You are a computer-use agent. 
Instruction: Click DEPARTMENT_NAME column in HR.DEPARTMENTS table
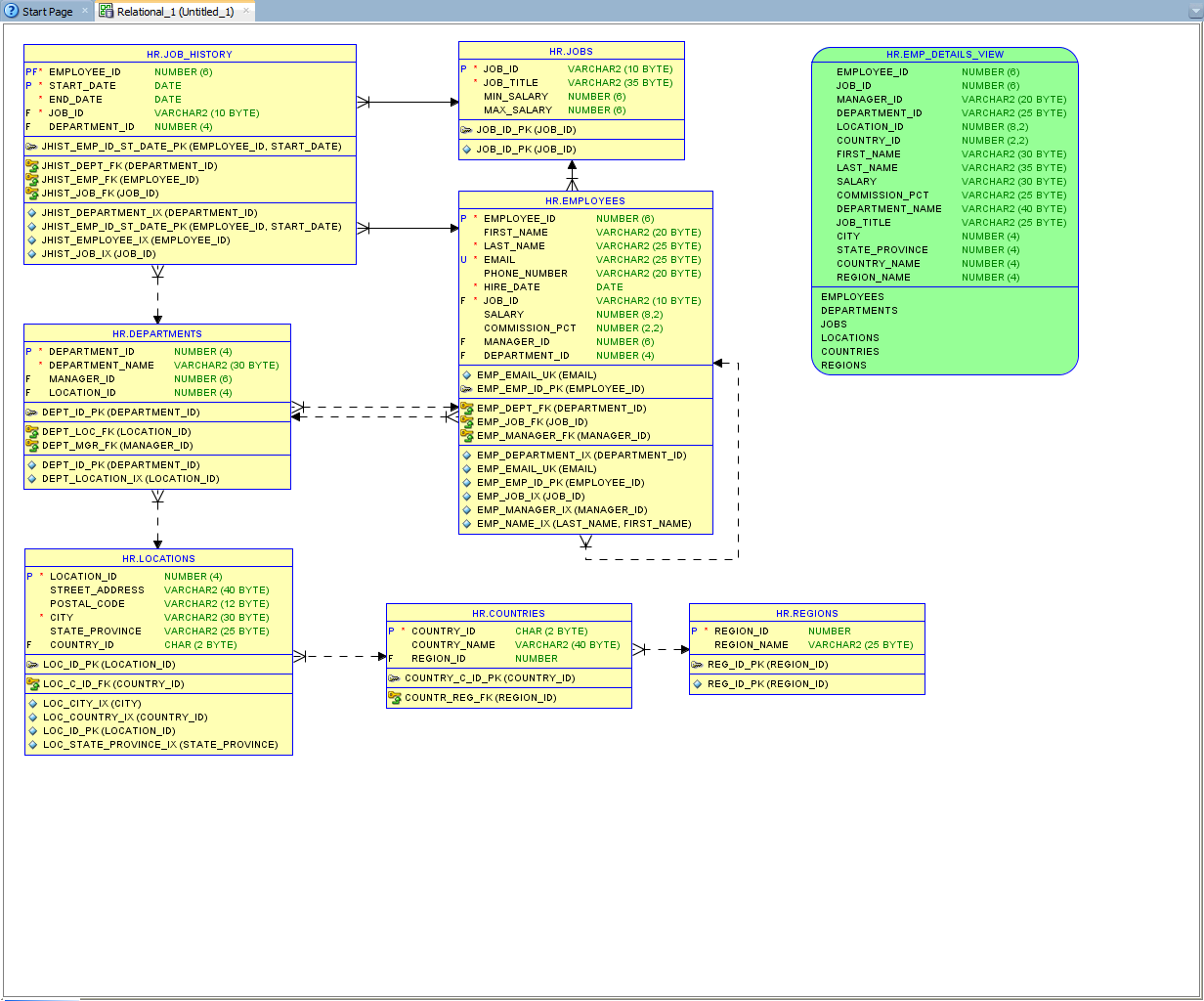point(102,366)
